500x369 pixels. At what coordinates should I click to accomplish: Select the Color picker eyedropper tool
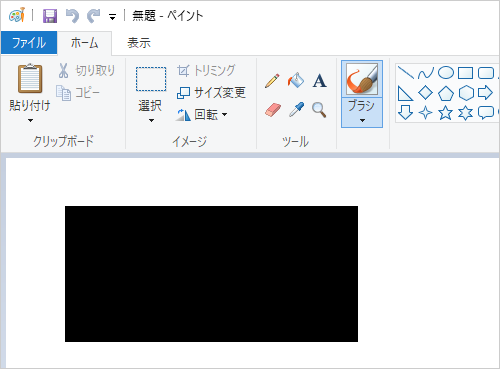click(296, 110)
